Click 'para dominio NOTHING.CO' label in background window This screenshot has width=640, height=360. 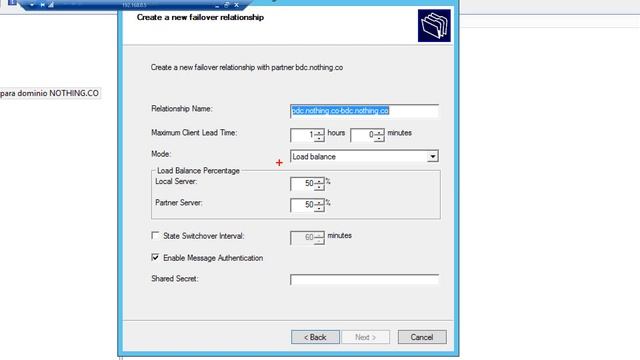(49, 93)
